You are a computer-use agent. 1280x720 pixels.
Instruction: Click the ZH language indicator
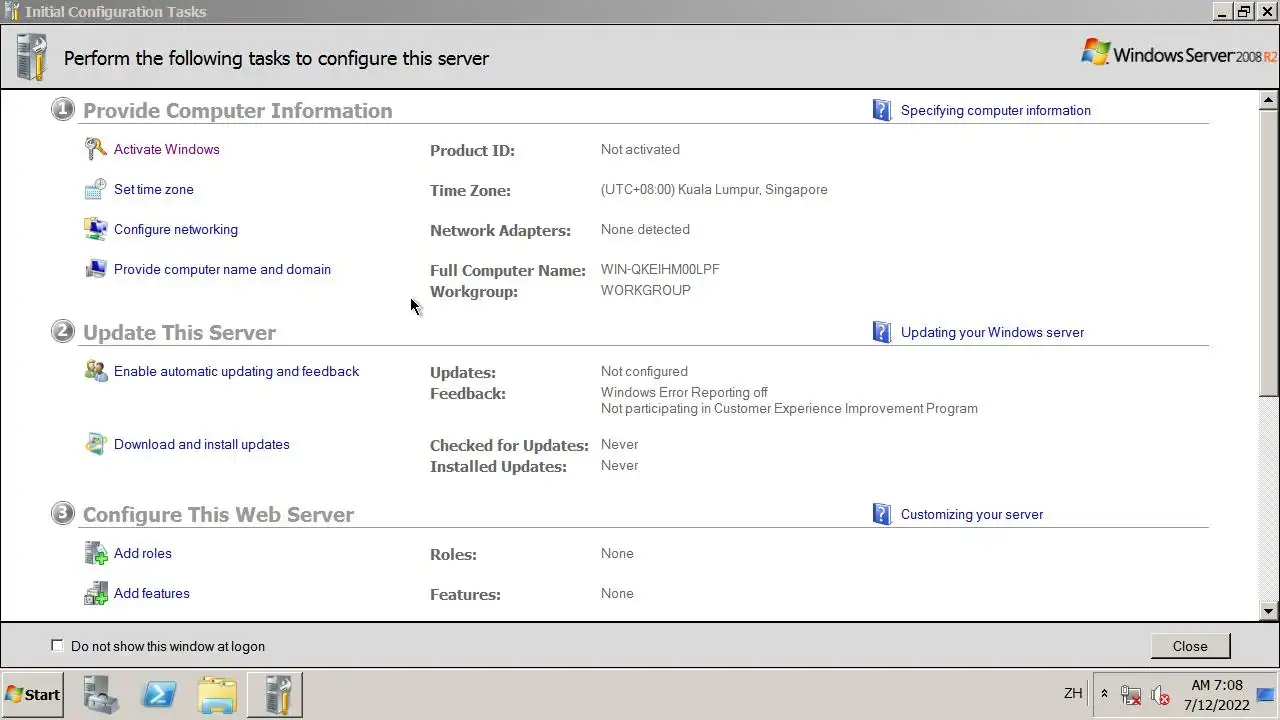coord(1073,693)
